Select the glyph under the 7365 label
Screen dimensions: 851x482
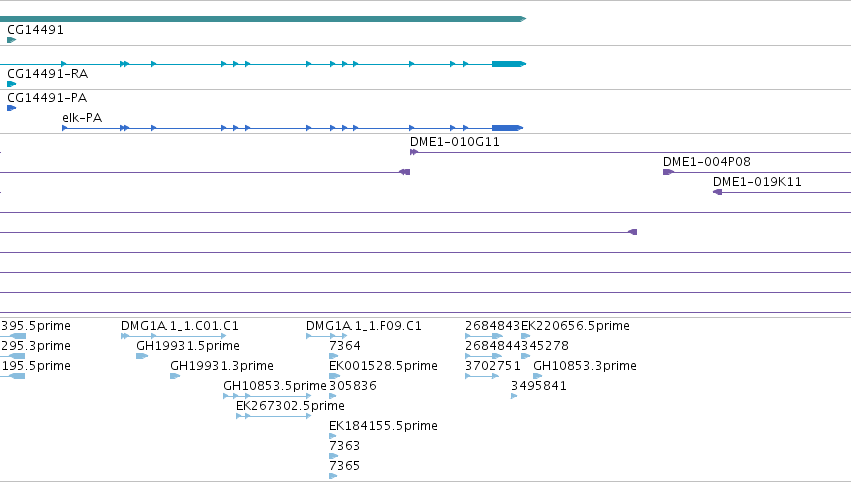point(333,477)
